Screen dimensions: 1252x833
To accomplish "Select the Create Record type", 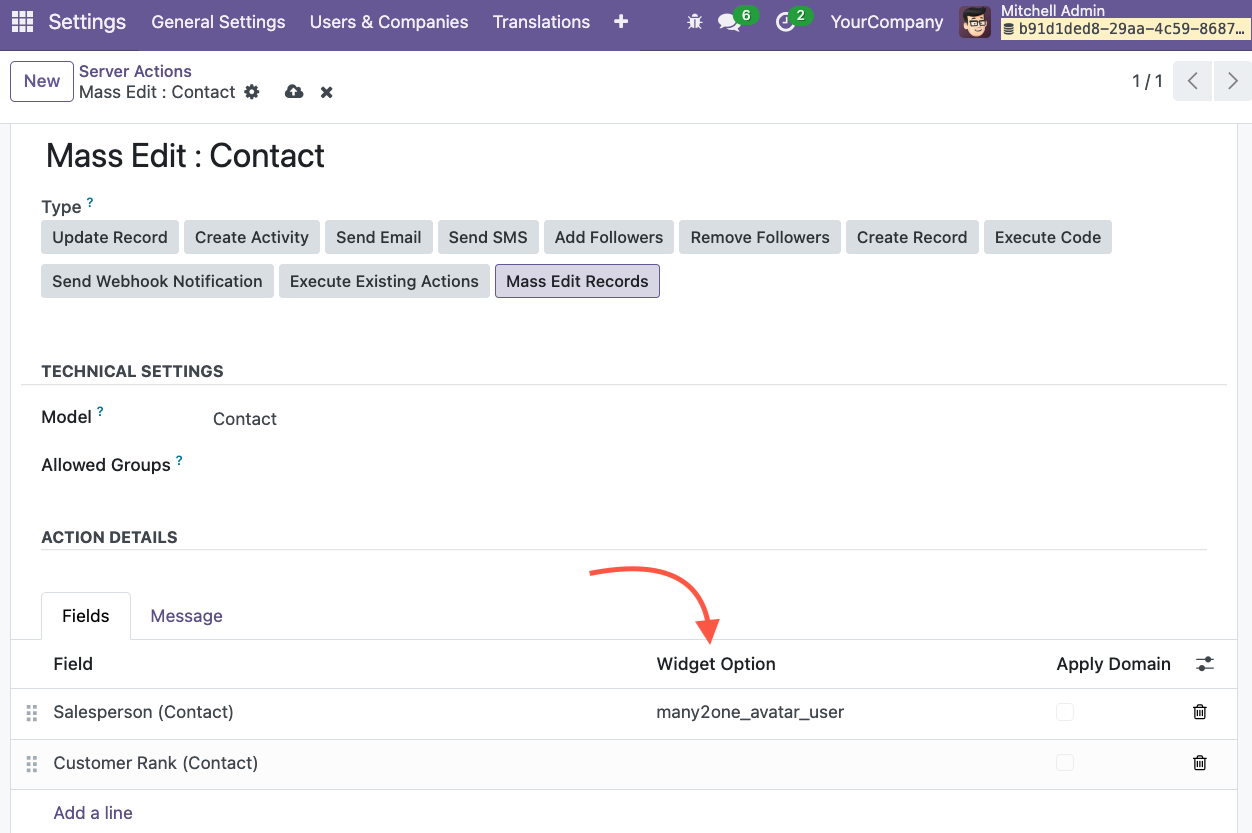I will (912, 237).
